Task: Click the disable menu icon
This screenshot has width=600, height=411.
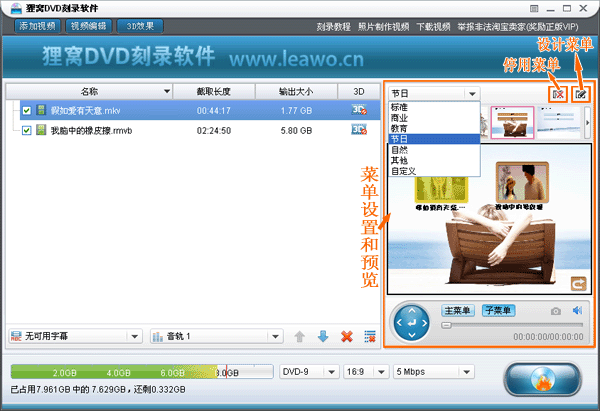Action: click(558, 94)
